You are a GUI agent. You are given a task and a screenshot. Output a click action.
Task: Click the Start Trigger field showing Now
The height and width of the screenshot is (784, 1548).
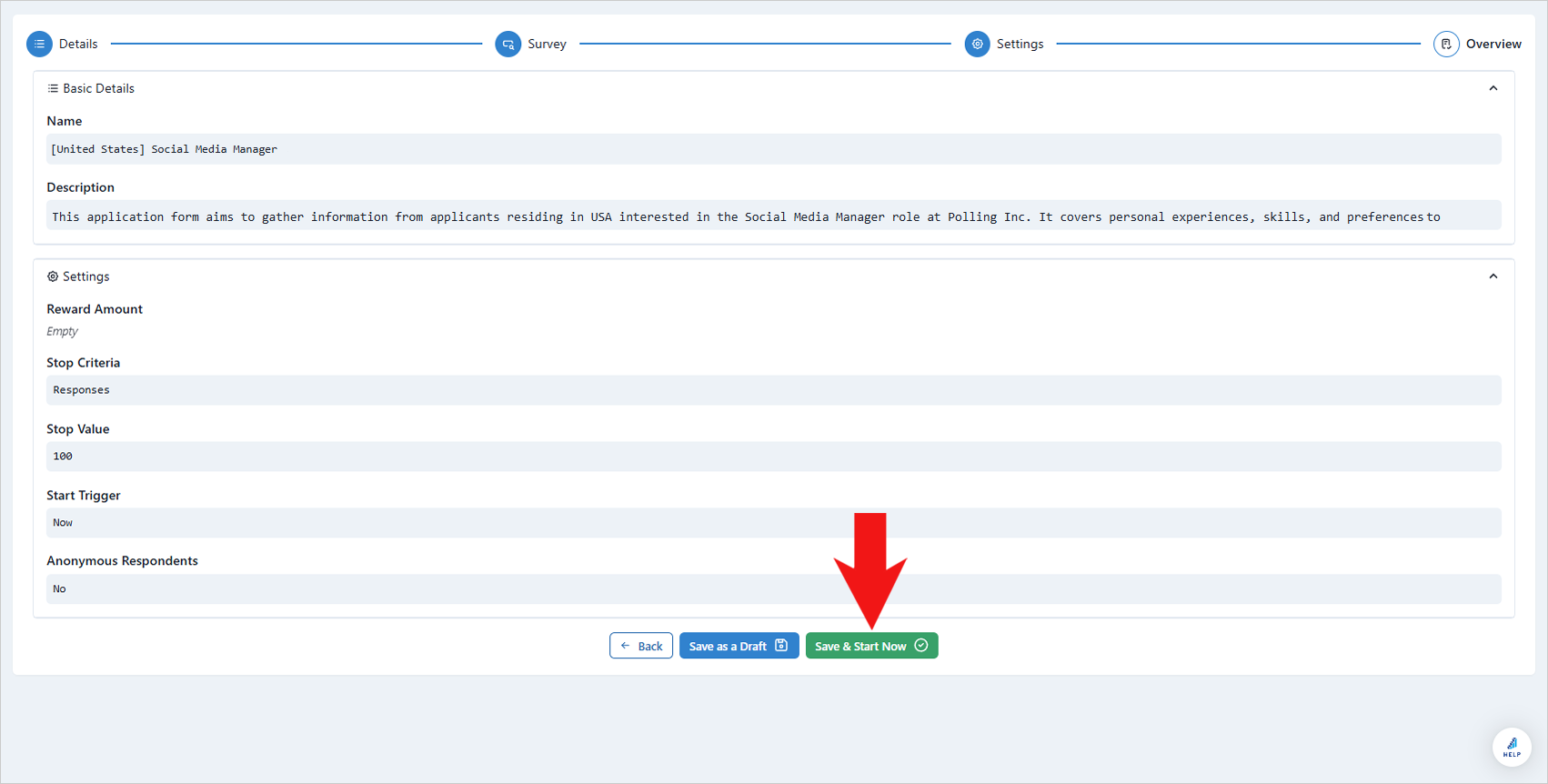click(774, 523)
